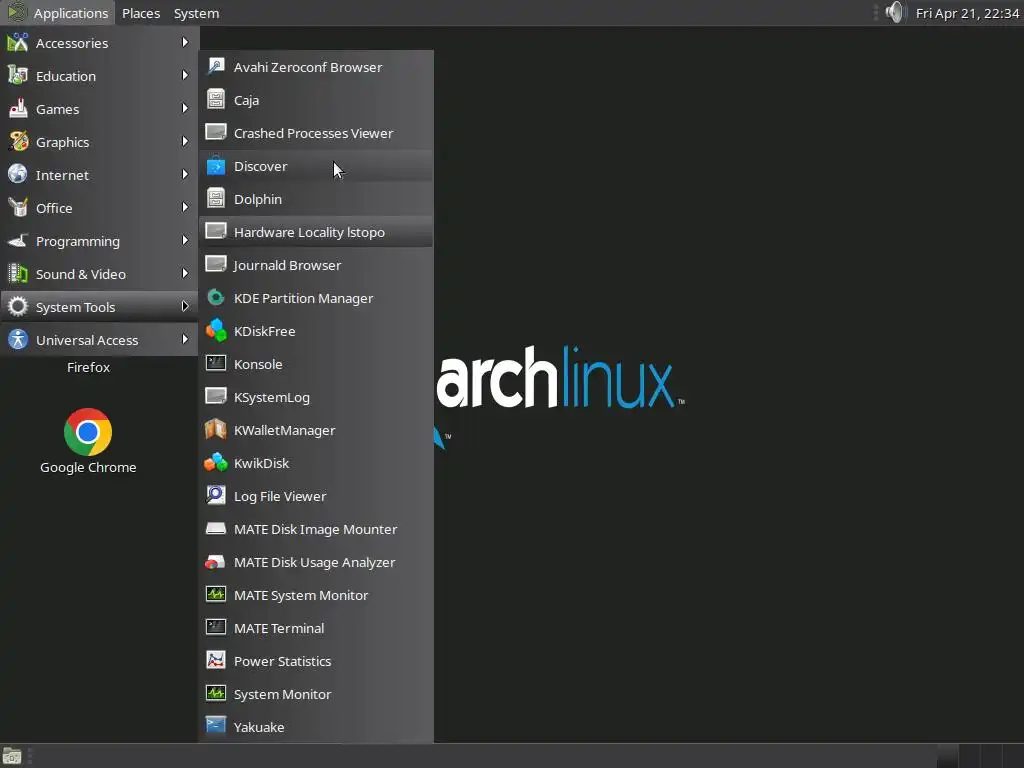Click the Crashed Processes Viewer icon
Screen dimensions: 1024x768
(216, 133)
